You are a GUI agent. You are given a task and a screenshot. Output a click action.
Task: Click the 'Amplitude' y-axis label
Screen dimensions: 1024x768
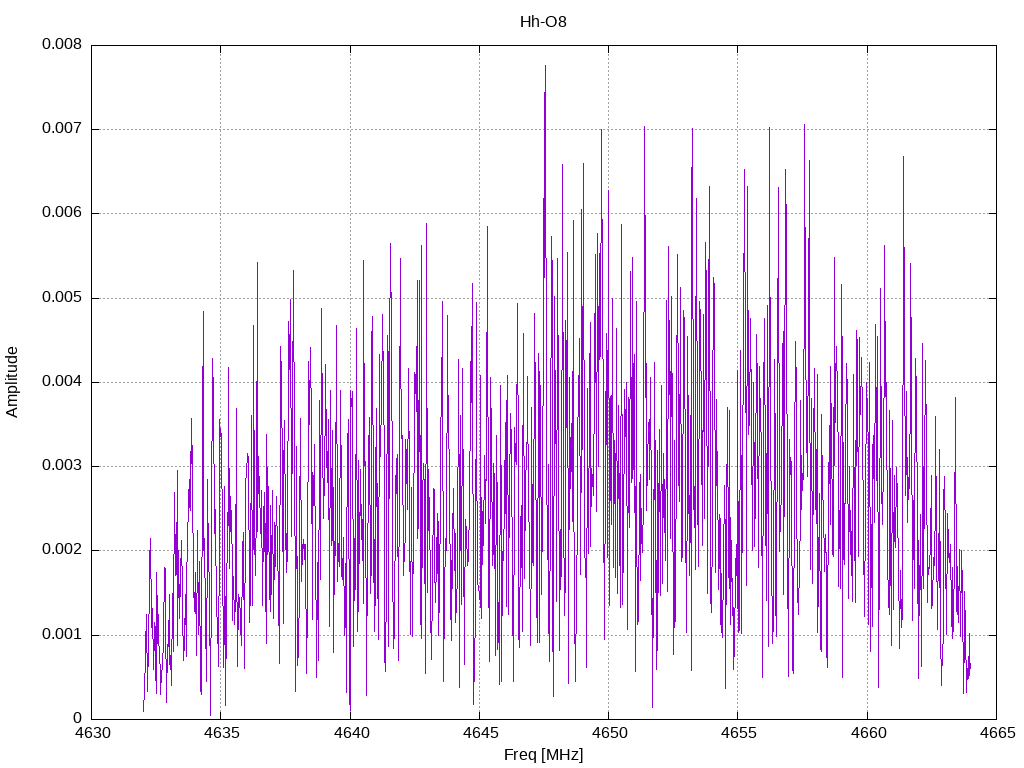pos(12,382)
